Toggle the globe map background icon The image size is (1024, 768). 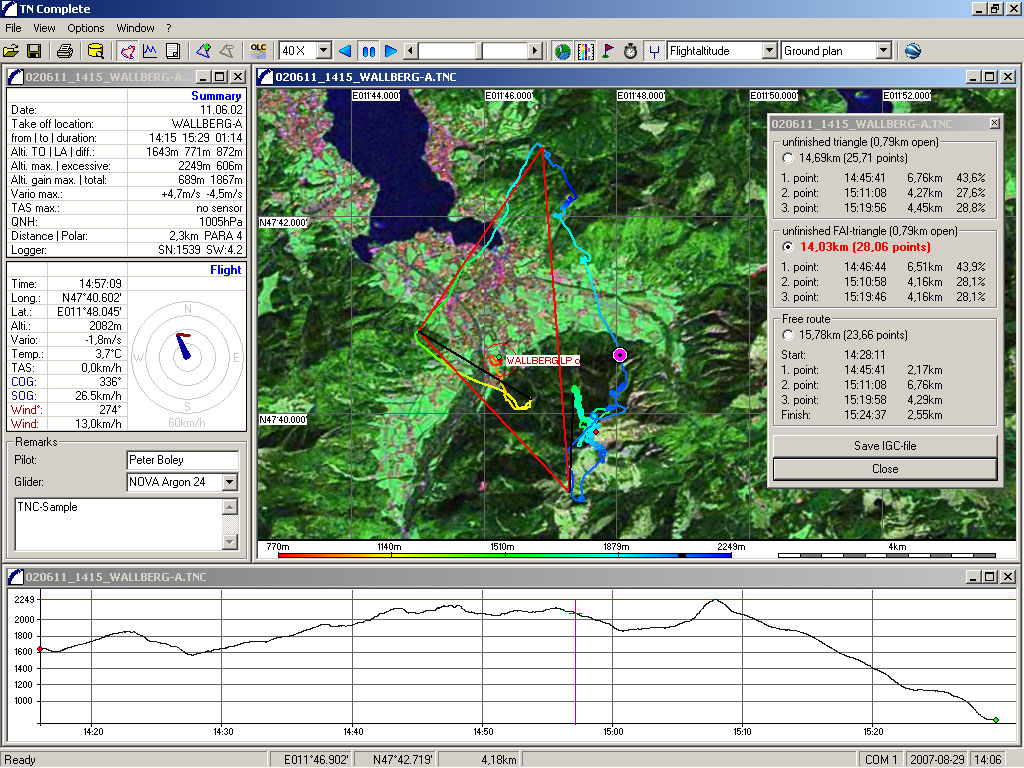click(562, 51)
